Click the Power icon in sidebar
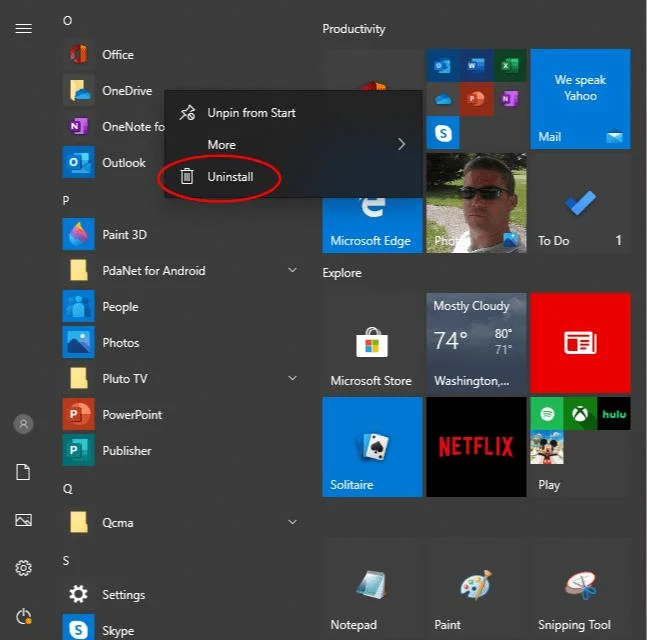 (x=24, y=616)
